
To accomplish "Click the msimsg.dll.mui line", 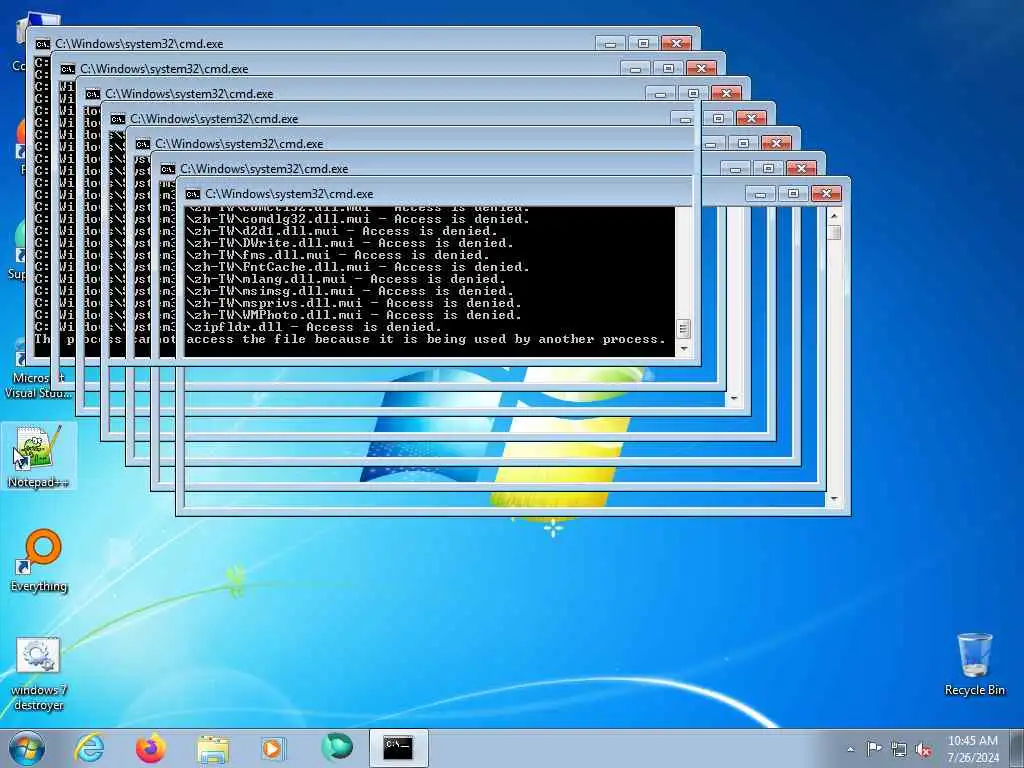I will coord(349,291).
